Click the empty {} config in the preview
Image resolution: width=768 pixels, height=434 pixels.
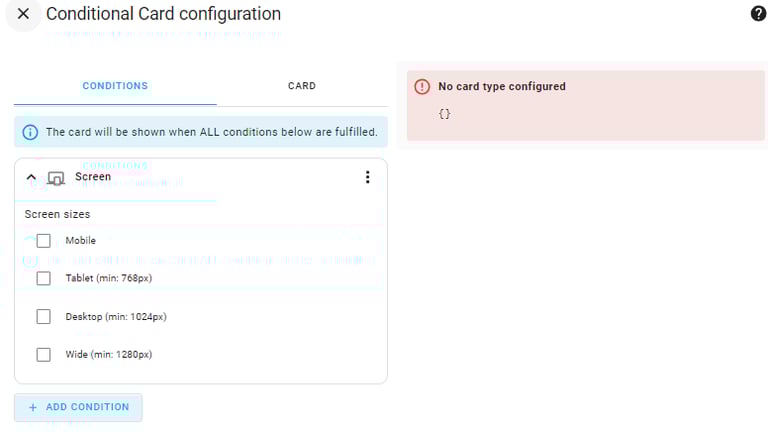click(x=445, y=114)
